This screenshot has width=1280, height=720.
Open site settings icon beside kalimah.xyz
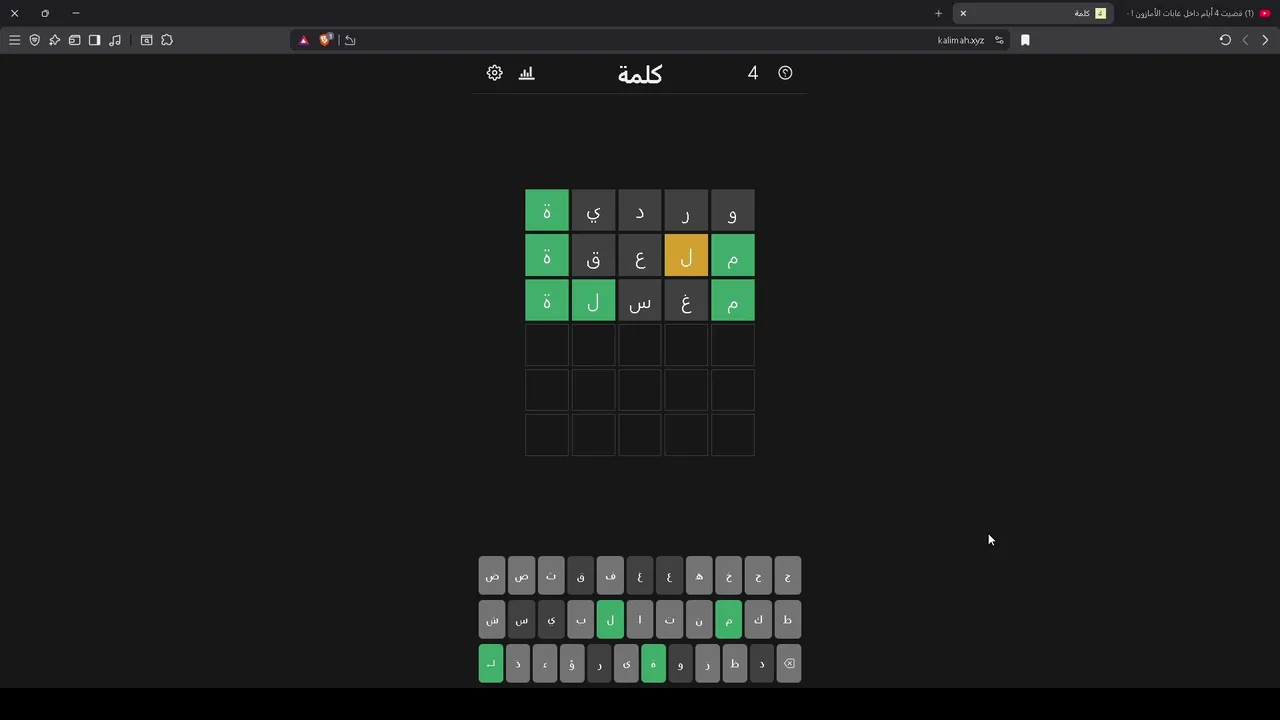[x=999, y=40]
